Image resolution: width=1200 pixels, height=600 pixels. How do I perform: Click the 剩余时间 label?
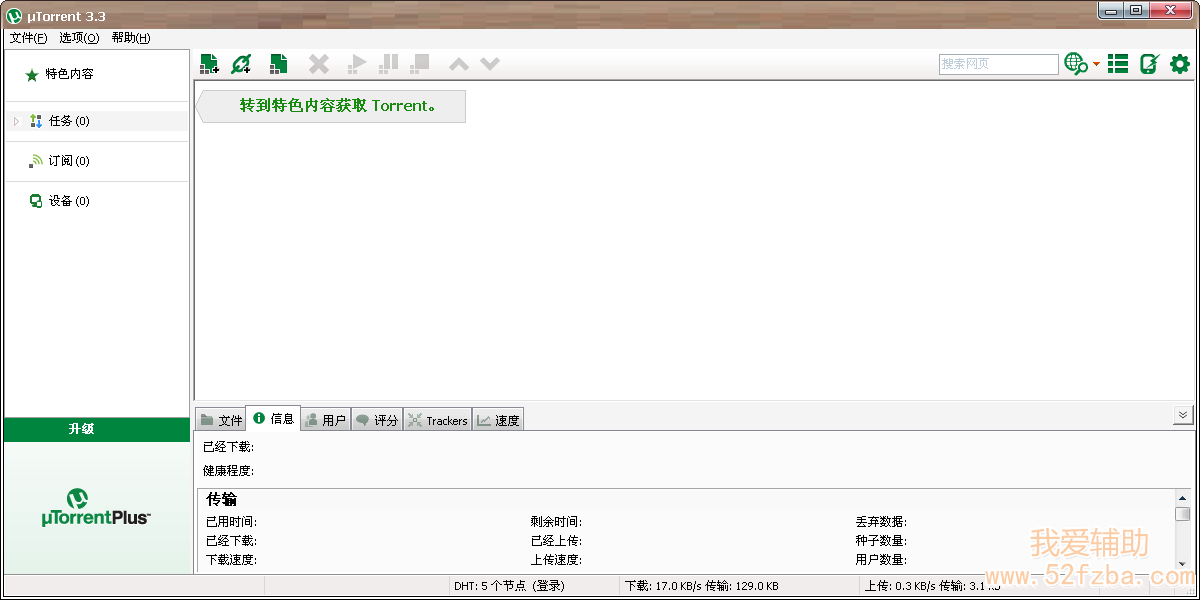point(556,522)
